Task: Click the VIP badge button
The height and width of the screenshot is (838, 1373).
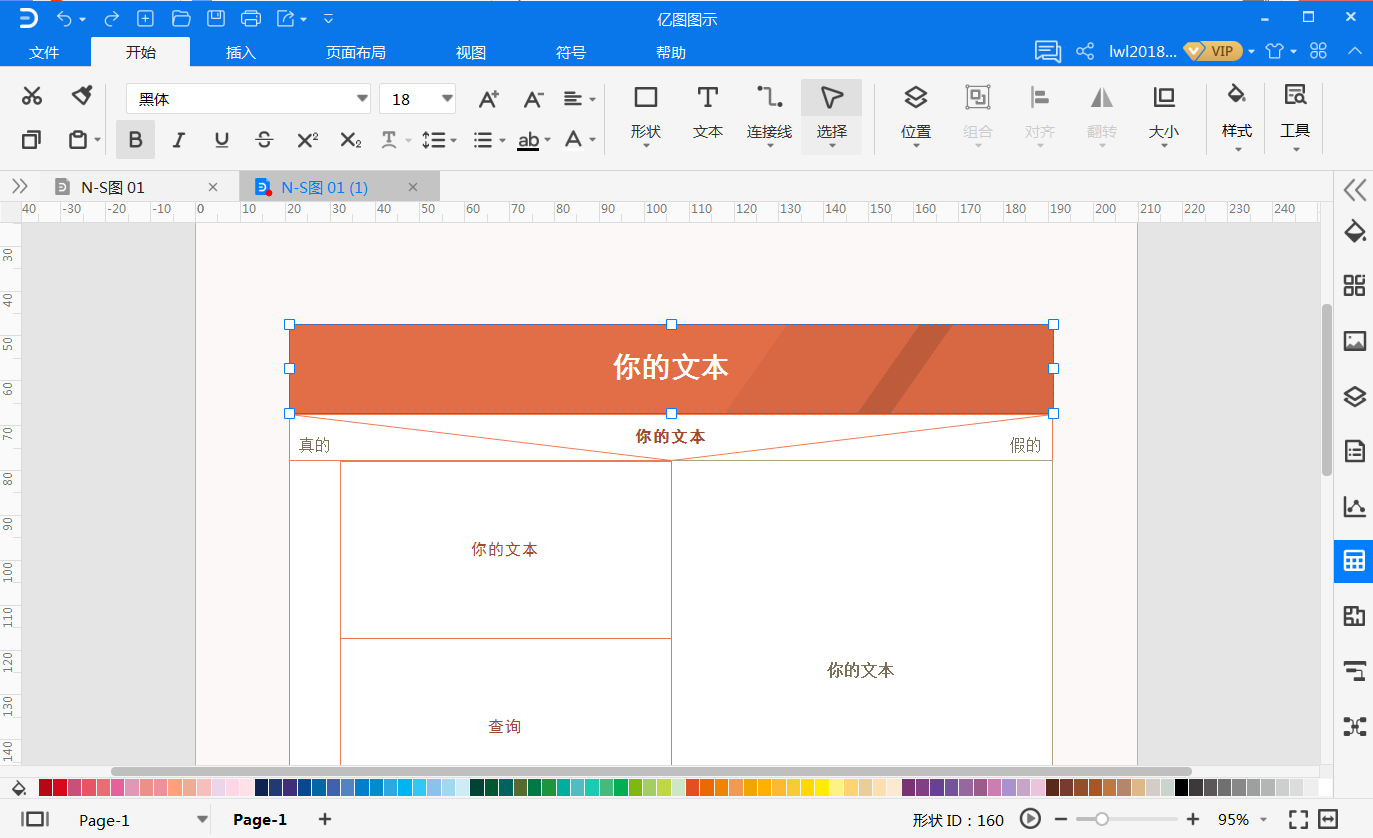Action: coord(1213,51)
